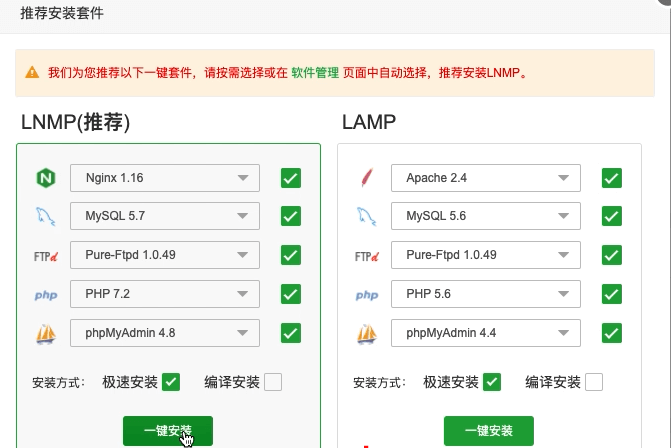Image resolution: width=671 pixels, height=448 pixels.
Task: Click the Pure-Ftpd icon in LAMP
Action: (x=367, y=256)
